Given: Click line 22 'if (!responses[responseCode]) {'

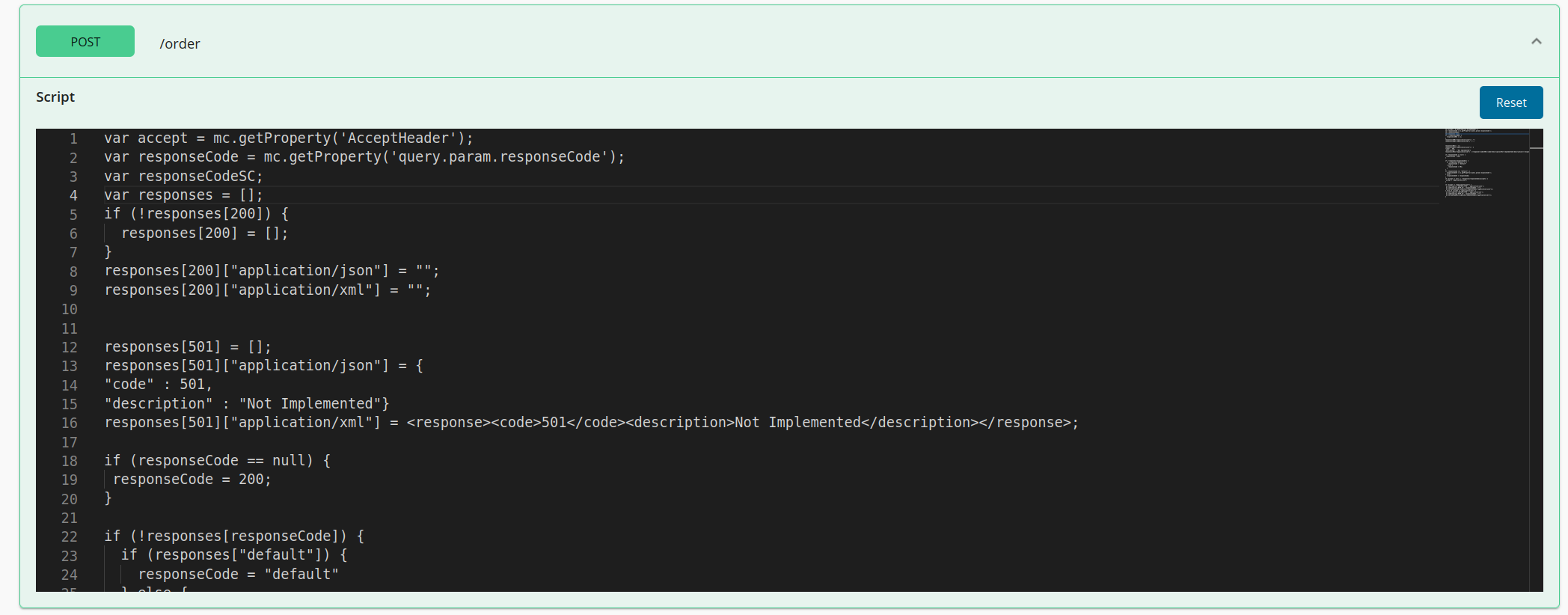Looking at the screenshot, I should 234,536.
